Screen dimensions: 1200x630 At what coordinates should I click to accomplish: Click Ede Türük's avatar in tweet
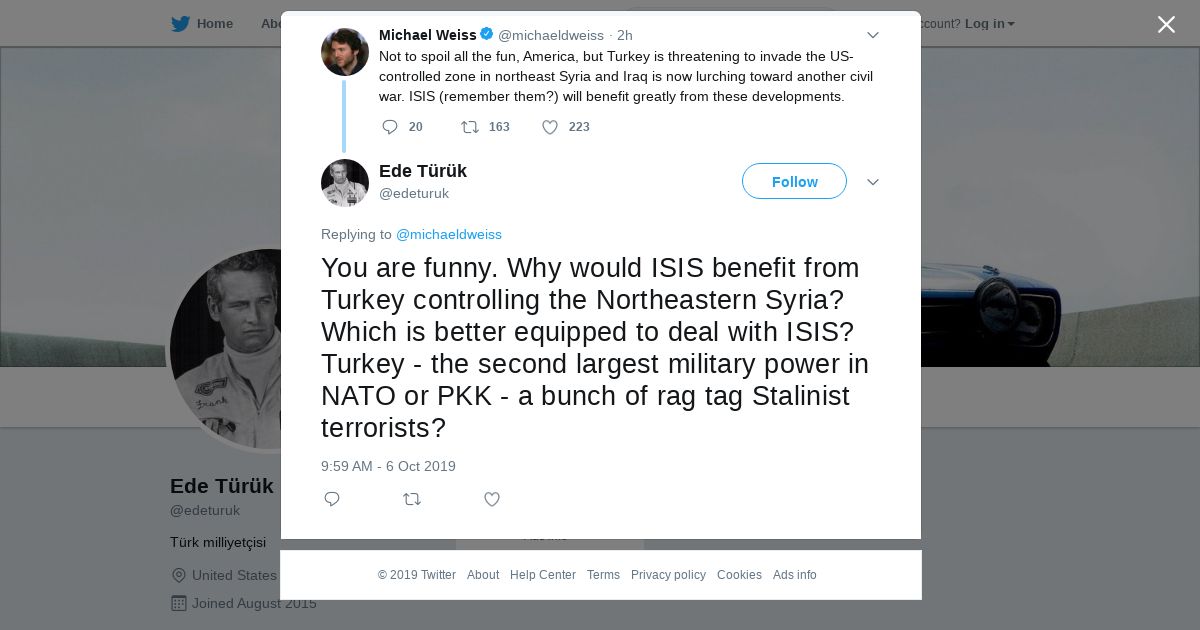[345, 183]
